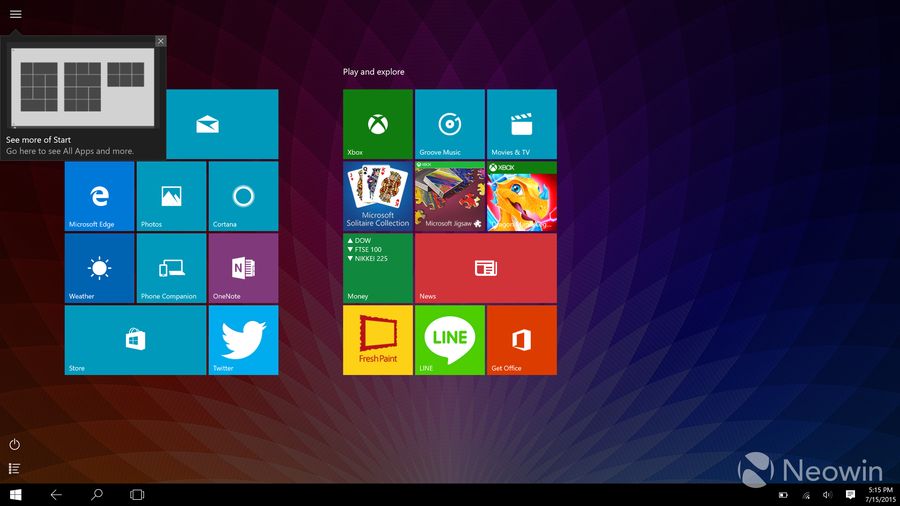Click the See more of Start text
The height and width of the screenshot is (506, 900).
38,139
